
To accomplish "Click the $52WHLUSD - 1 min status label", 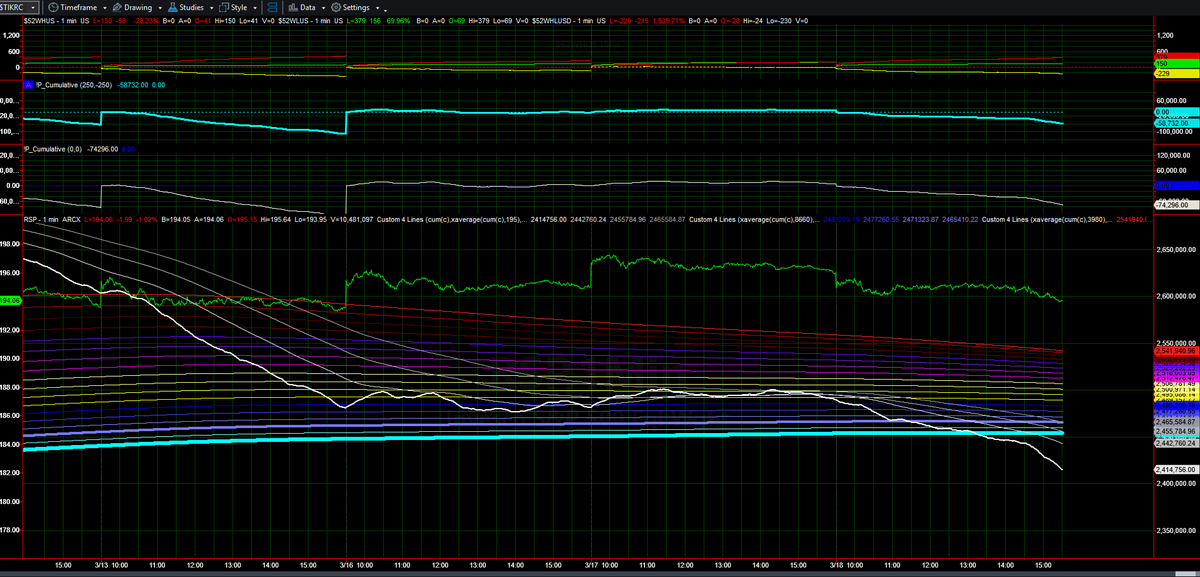I will coord(564,20).
